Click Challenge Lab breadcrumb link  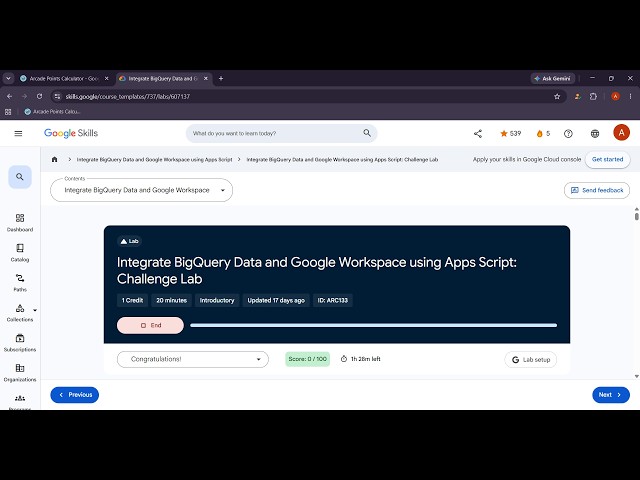pos(342,160)
